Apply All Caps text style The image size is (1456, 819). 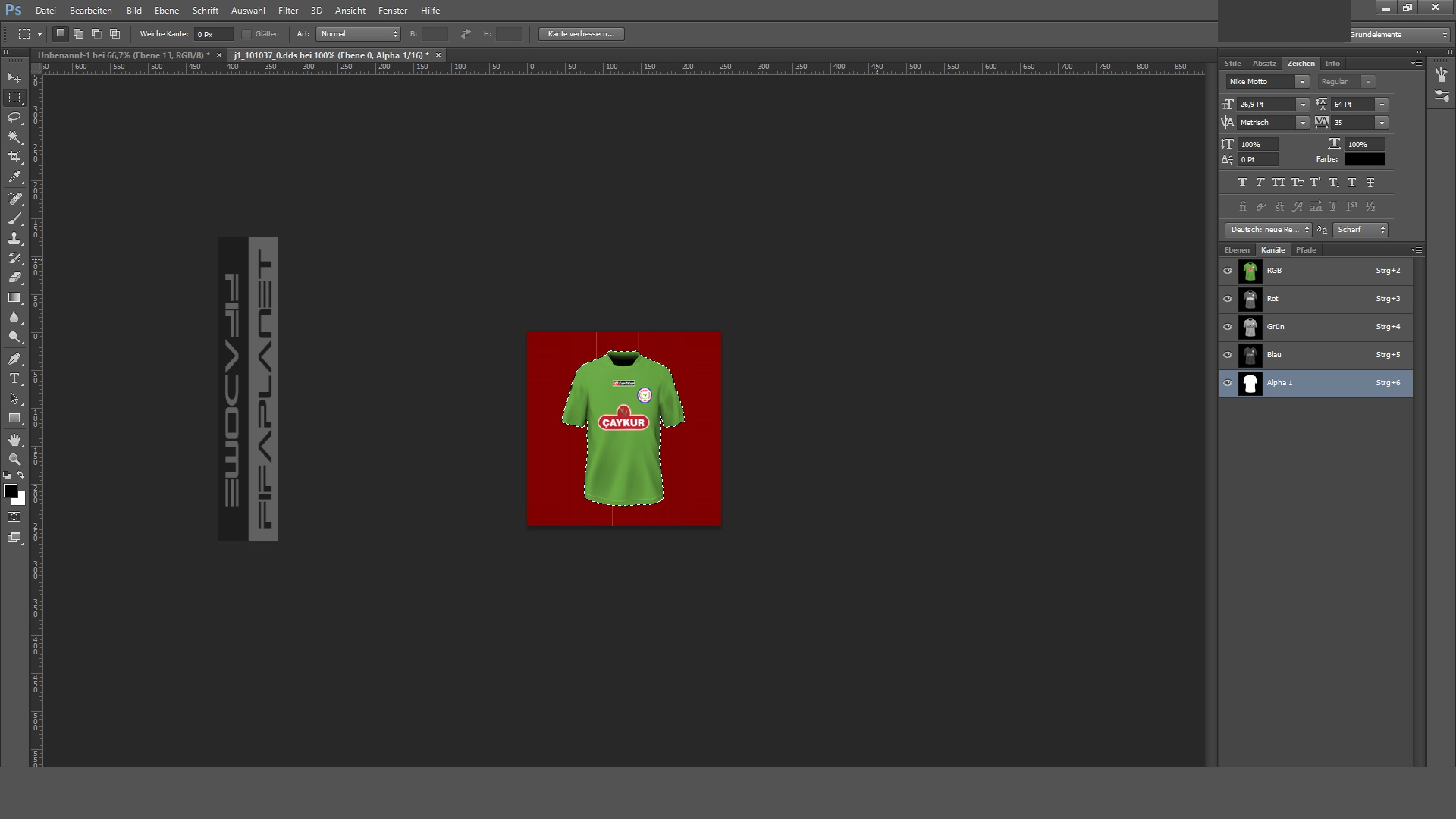pyautogui.click(x=1279, y=183)
